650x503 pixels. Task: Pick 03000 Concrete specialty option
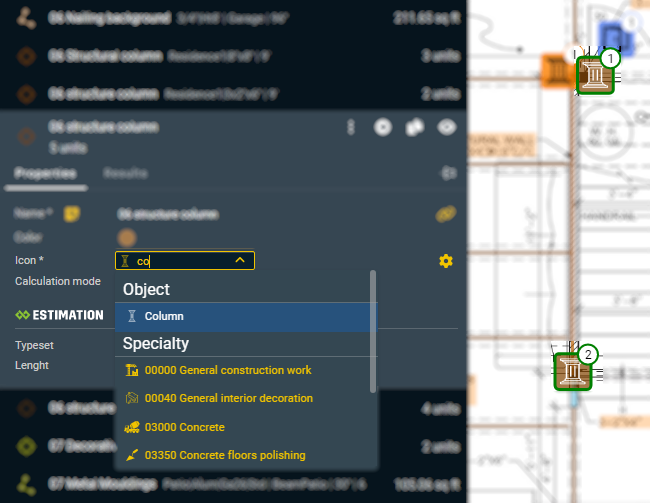click(x=184, y=427)
